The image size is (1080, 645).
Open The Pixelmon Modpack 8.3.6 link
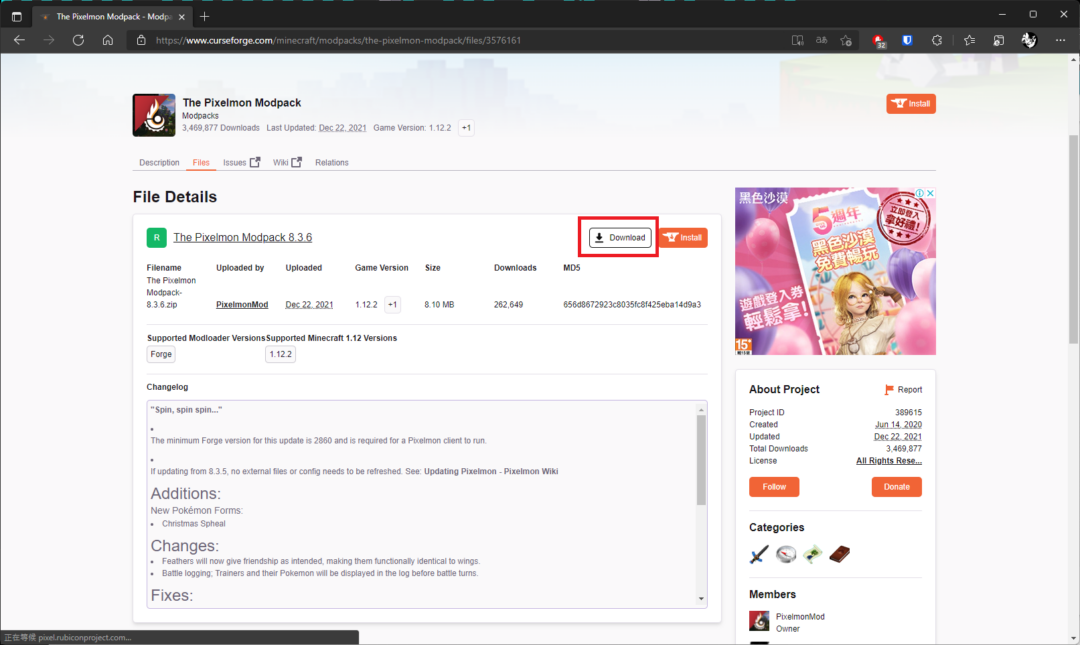tap(242, 237)
